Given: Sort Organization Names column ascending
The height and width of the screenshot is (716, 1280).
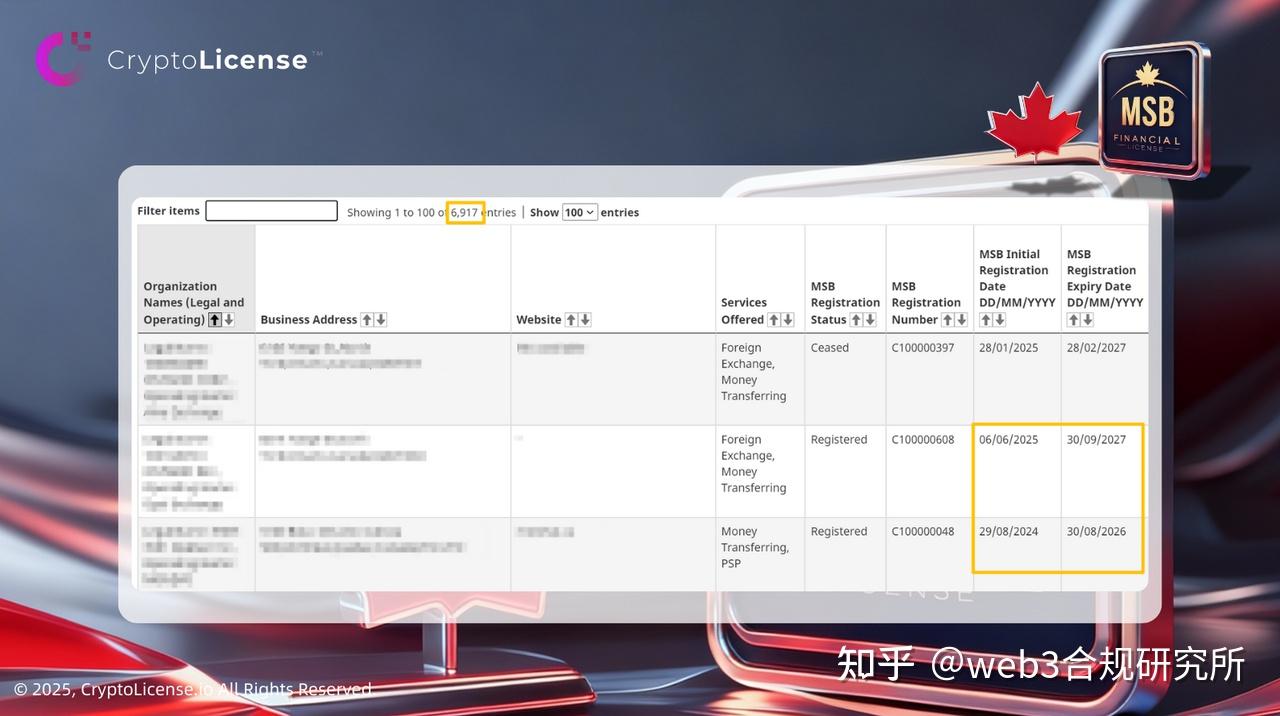Looking at the screenshot, I should click(213, 320).
